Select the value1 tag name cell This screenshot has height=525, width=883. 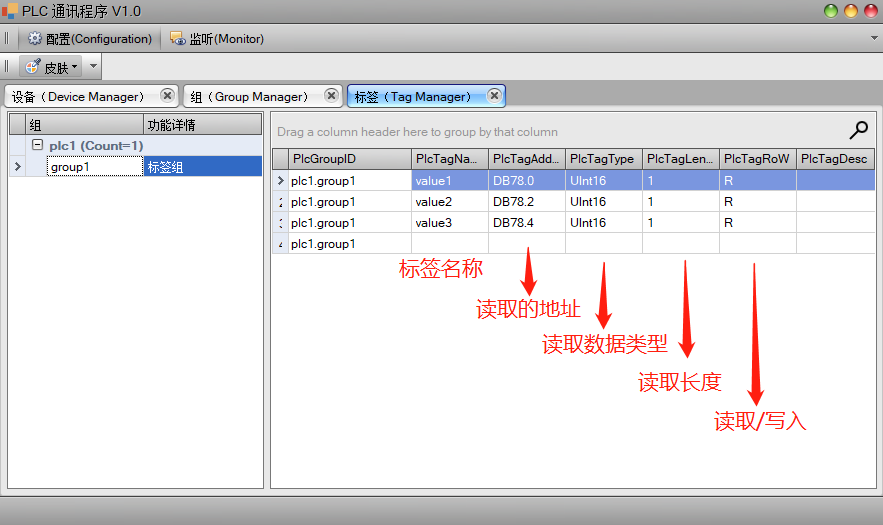click(450, 181)
